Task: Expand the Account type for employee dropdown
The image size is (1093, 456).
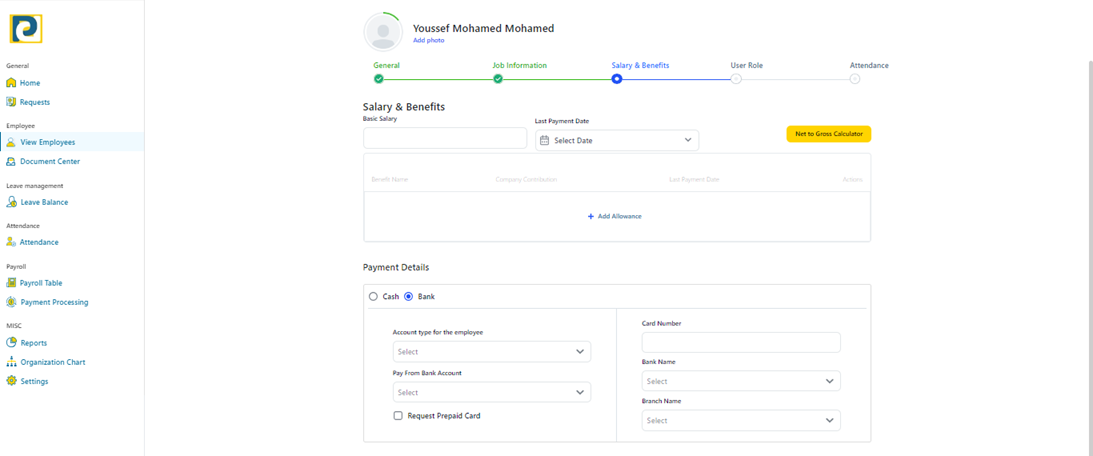Action: tap(491, 352)
